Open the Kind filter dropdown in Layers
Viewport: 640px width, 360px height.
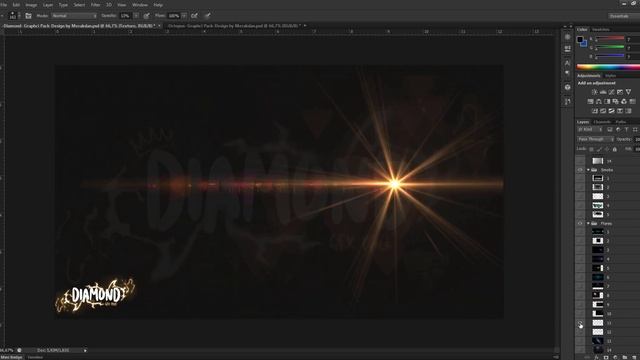click(590, 129)
